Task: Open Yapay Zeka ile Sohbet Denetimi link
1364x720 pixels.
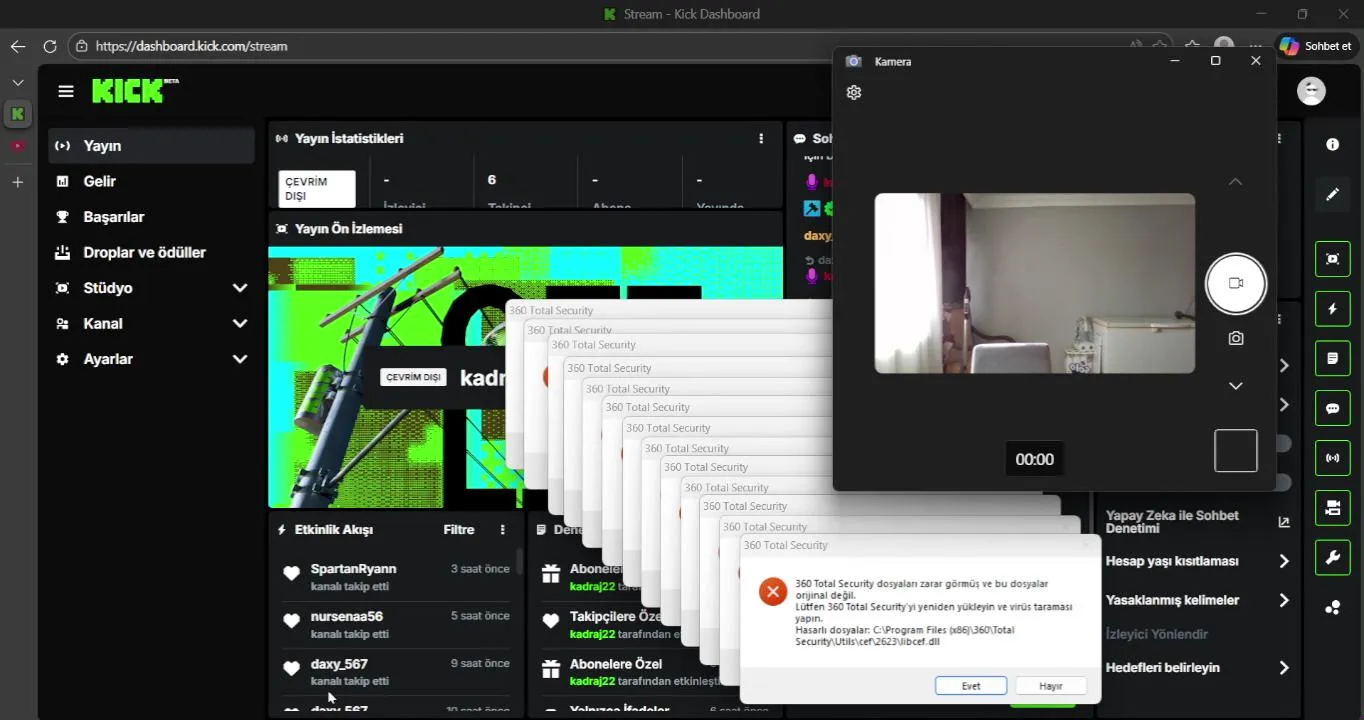Action: 1197,522
